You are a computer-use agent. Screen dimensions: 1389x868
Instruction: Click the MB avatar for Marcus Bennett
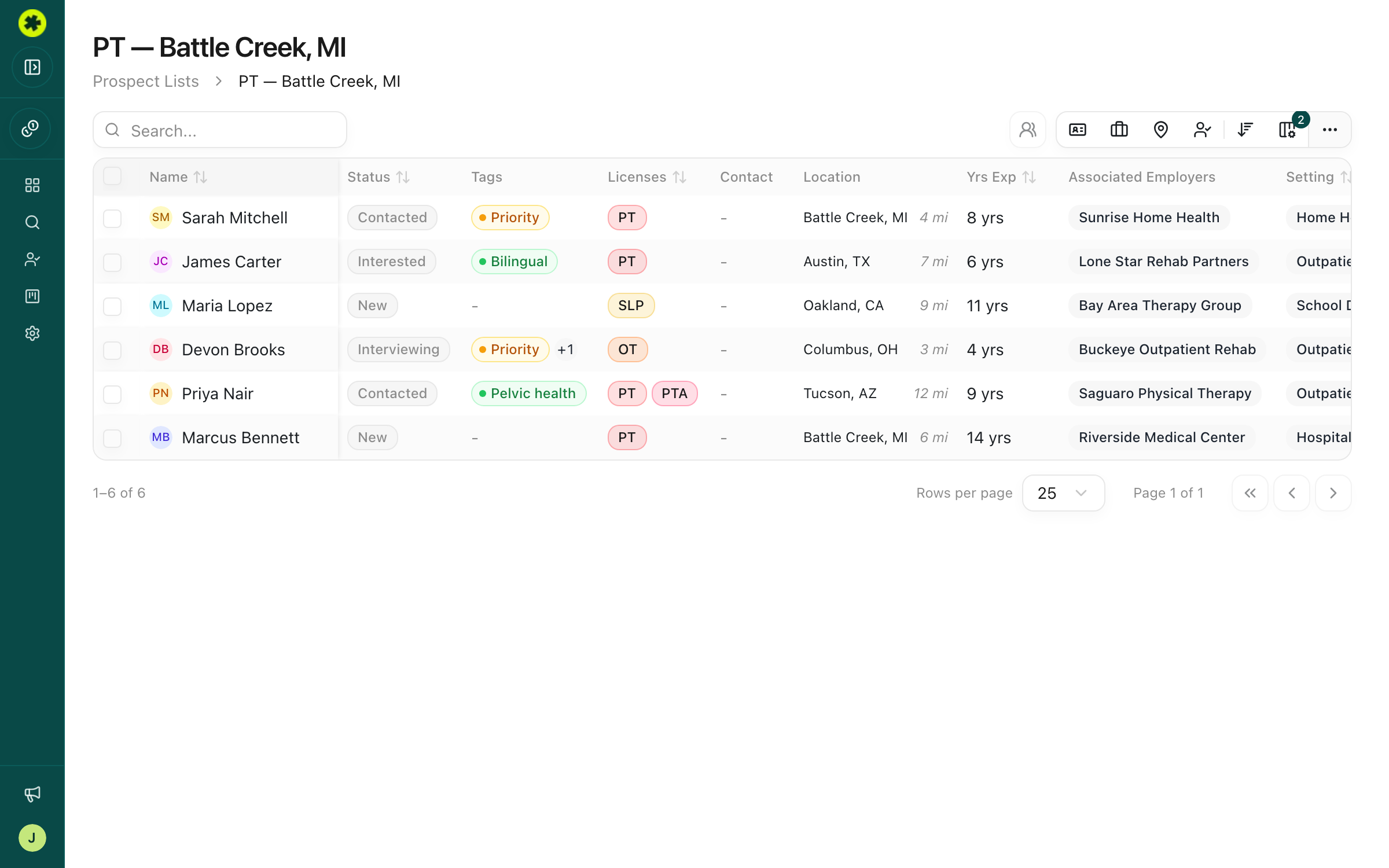pyautogui.click(x=161, y=437)
